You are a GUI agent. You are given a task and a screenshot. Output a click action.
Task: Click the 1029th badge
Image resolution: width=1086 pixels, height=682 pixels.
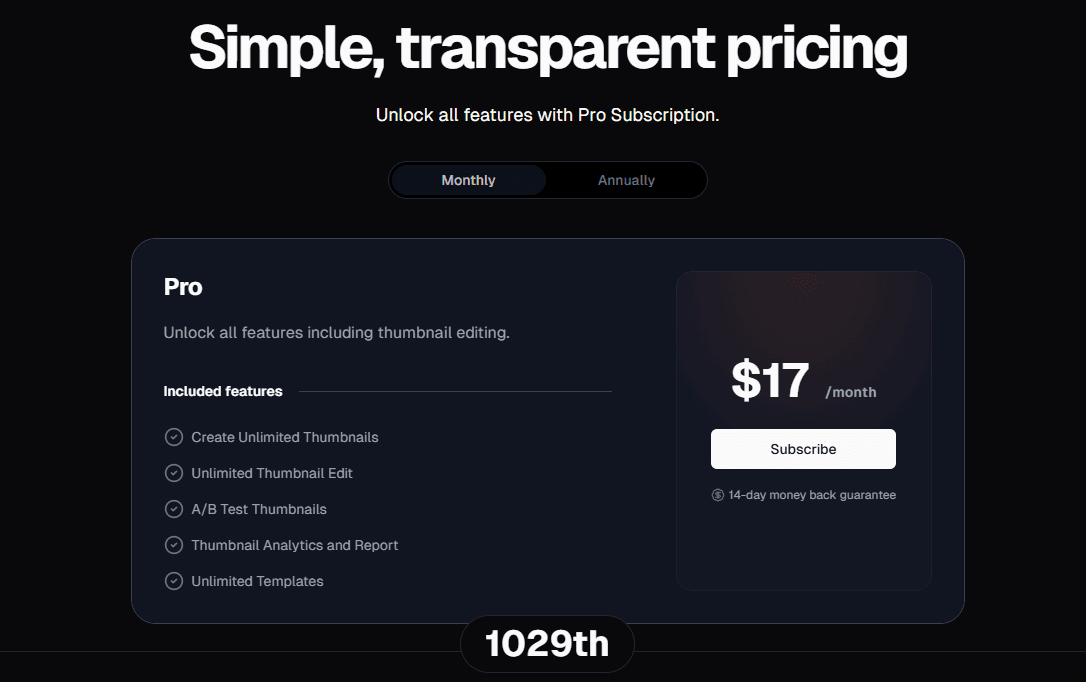(x=547, y=644)
